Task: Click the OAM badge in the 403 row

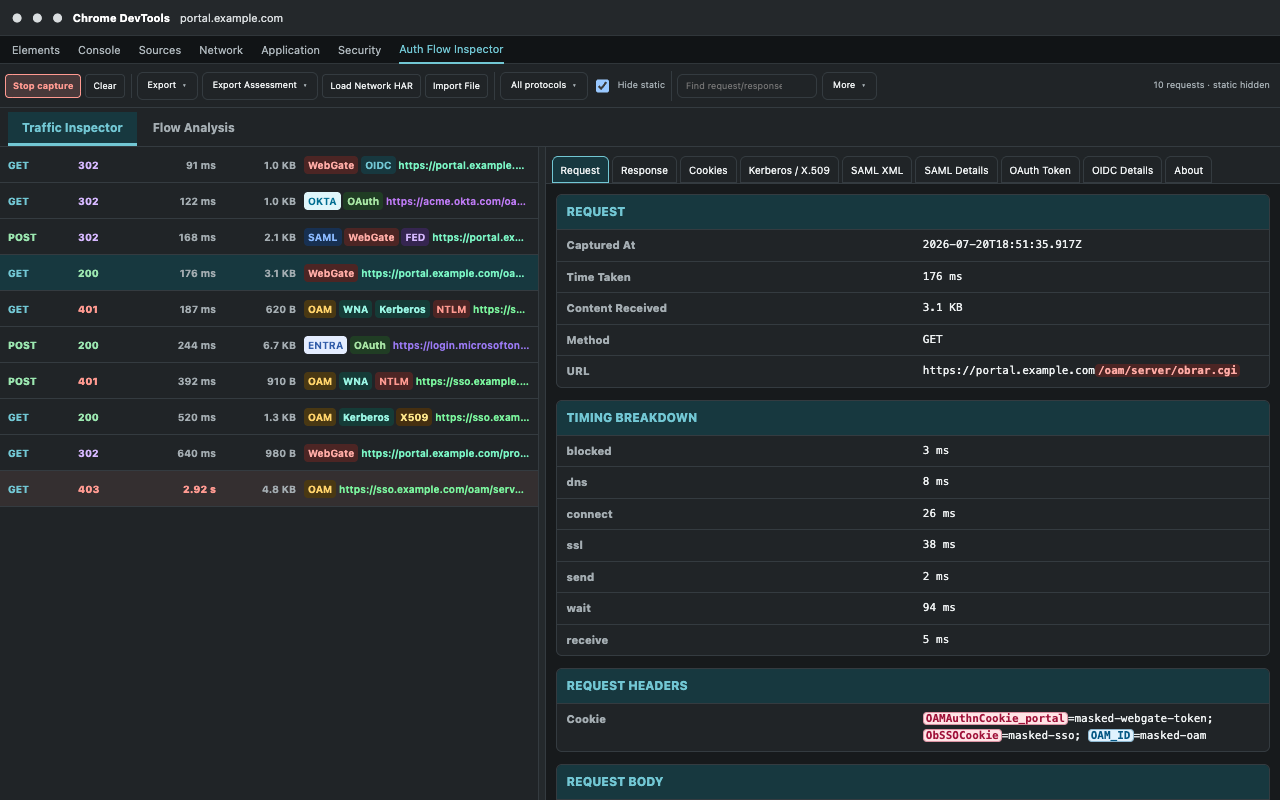Action: [320, 489]
